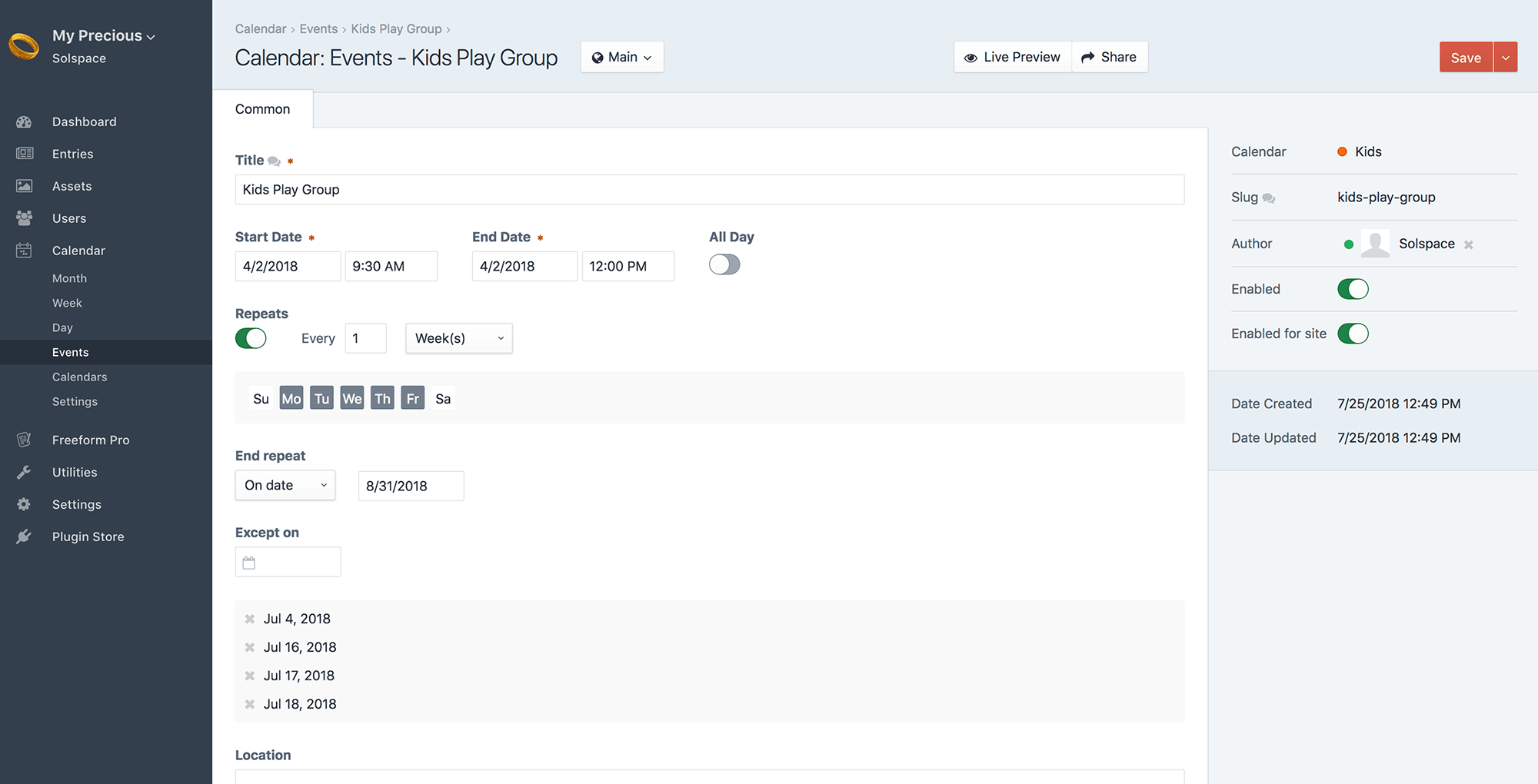Open the Week(s) frequency dropdown

pos(459,338)
